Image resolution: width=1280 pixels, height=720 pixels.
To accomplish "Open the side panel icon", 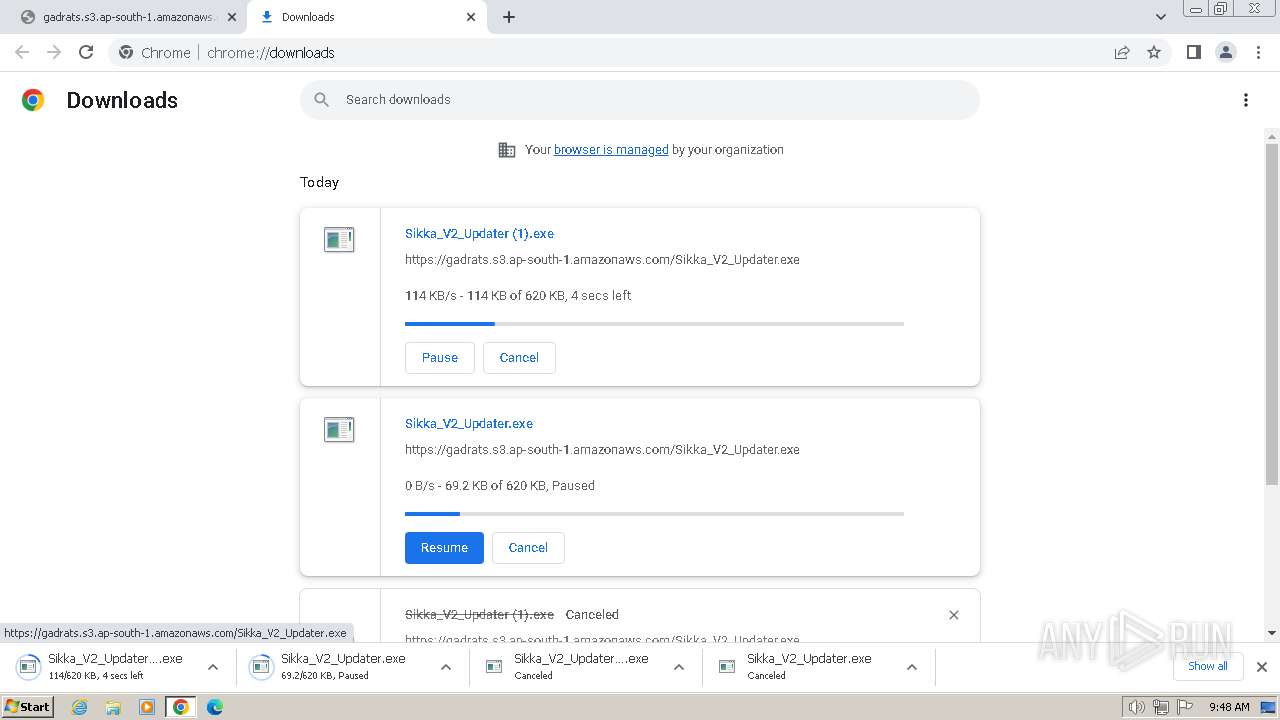I will [x=1193, y=53].
